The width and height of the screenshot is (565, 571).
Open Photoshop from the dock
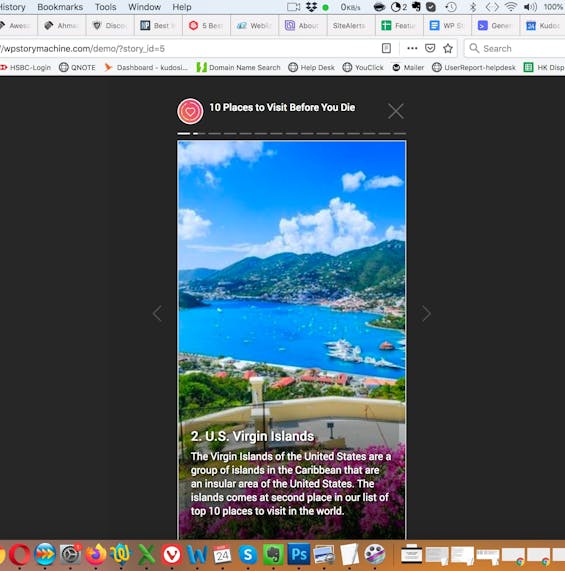(x=299, y=555)
